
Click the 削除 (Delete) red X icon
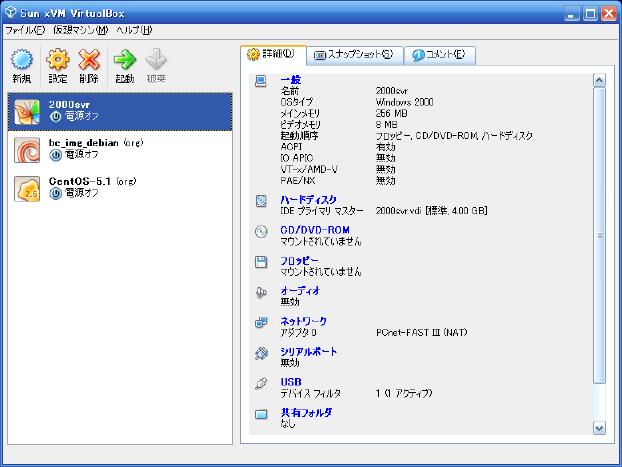[89, 60]
